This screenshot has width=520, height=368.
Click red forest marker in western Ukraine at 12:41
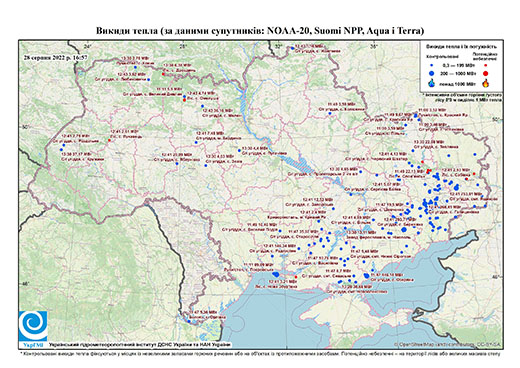pyautogui.click(x=109, y=140)
